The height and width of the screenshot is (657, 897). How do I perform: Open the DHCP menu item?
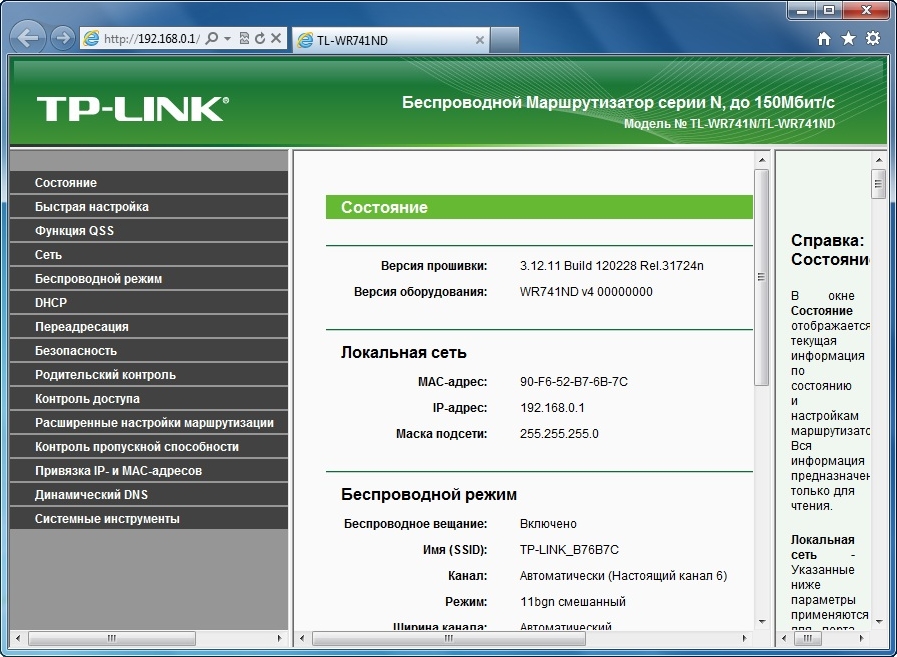(149, 303)
